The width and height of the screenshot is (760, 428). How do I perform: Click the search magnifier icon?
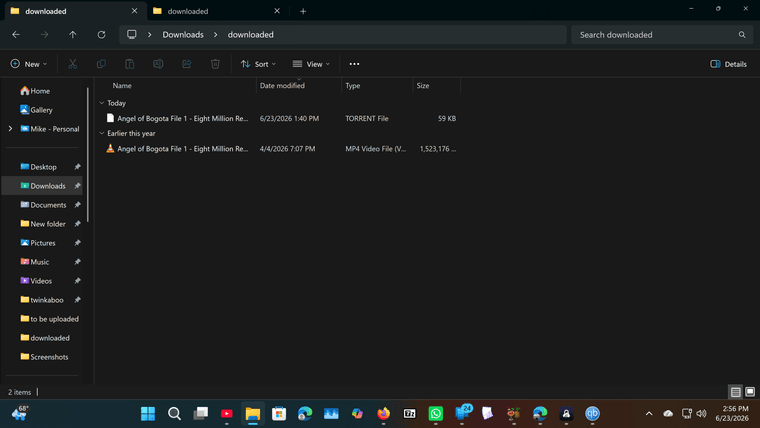(742, 35)
